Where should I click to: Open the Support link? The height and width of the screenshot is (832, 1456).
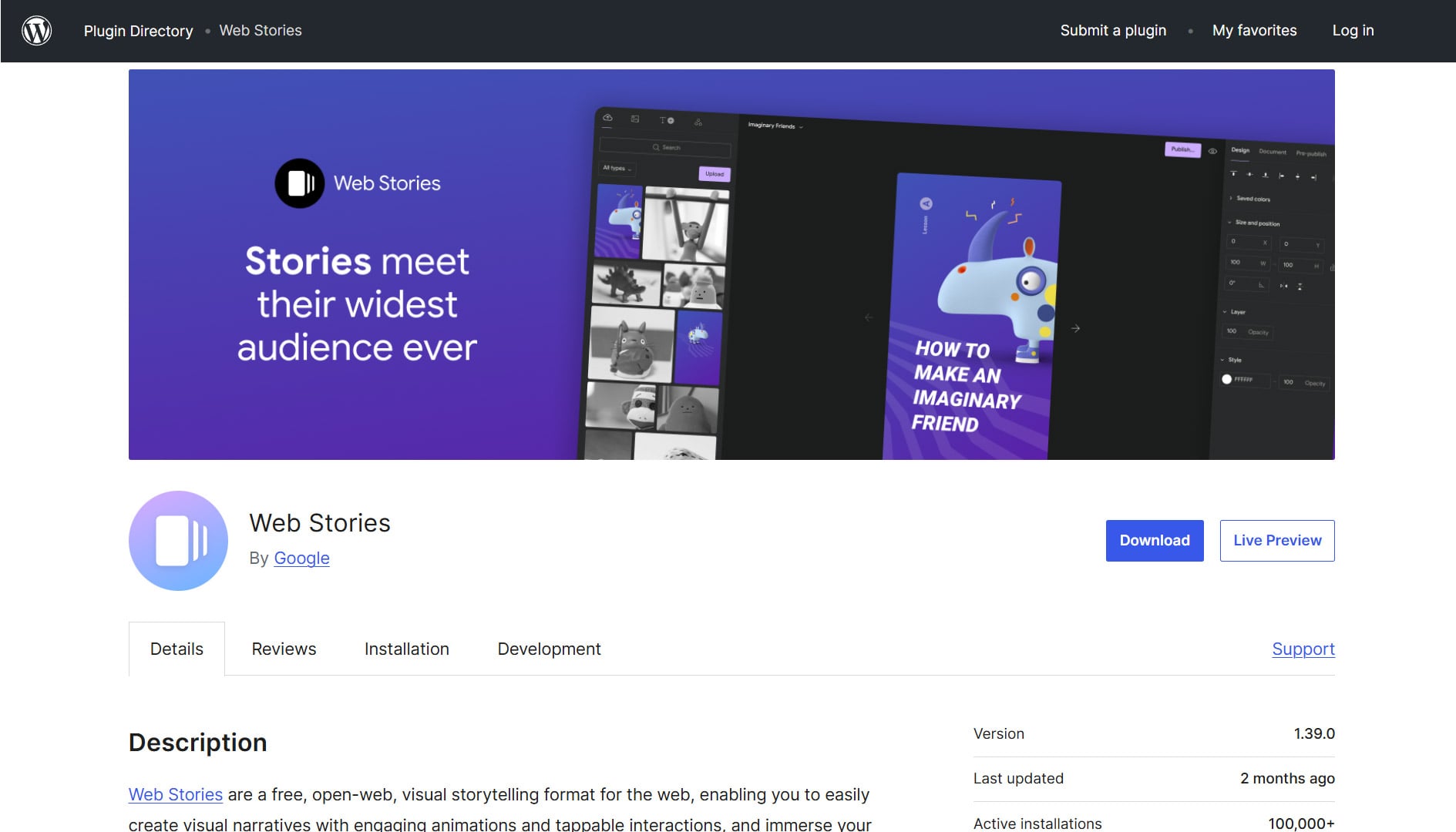pos(1303,649)
